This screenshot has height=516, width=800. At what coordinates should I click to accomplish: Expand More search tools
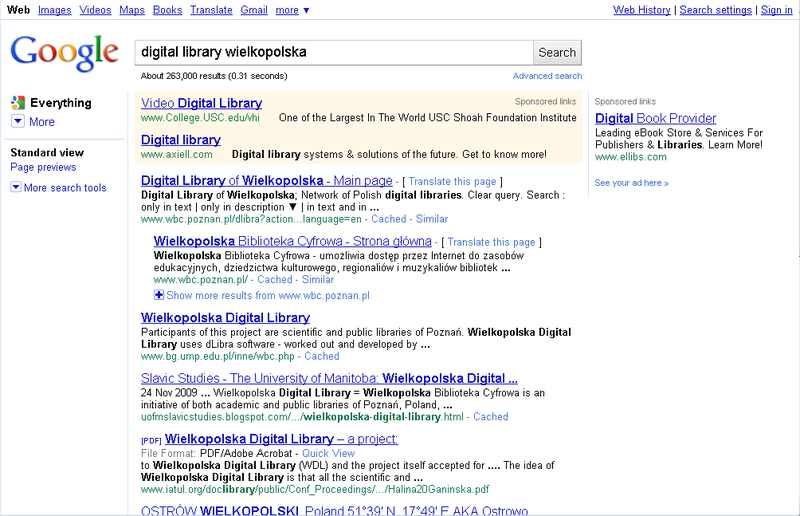59,188
